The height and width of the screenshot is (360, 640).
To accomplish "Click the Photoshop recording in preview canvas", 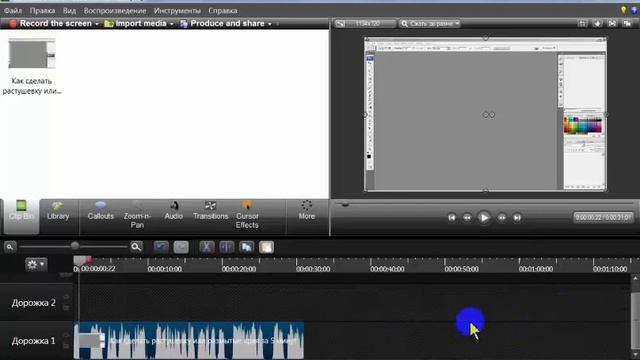I will point(485,114).
